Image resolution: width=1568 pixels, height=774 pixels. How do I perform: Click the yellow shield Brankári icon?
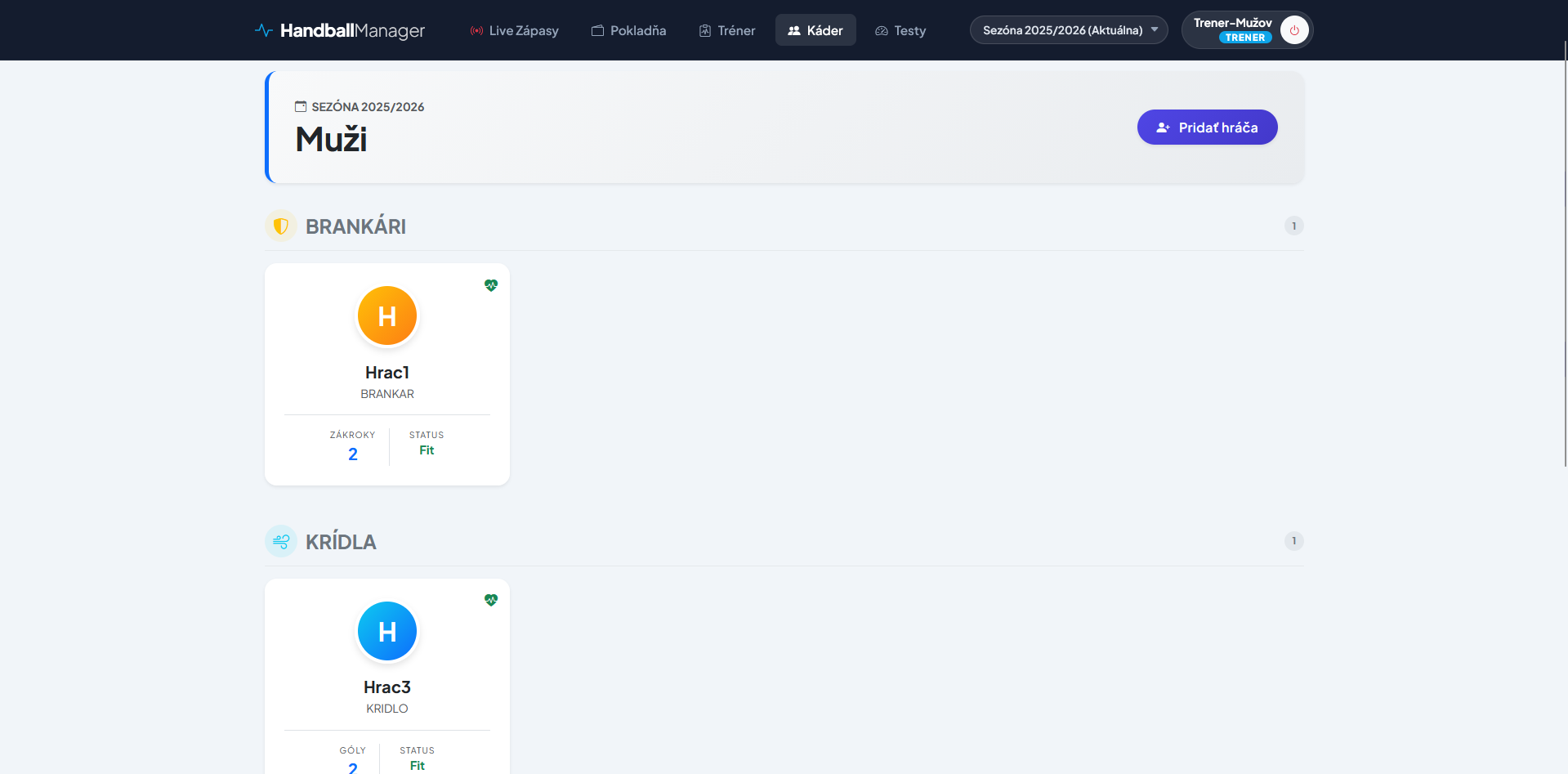click(281, 226)
